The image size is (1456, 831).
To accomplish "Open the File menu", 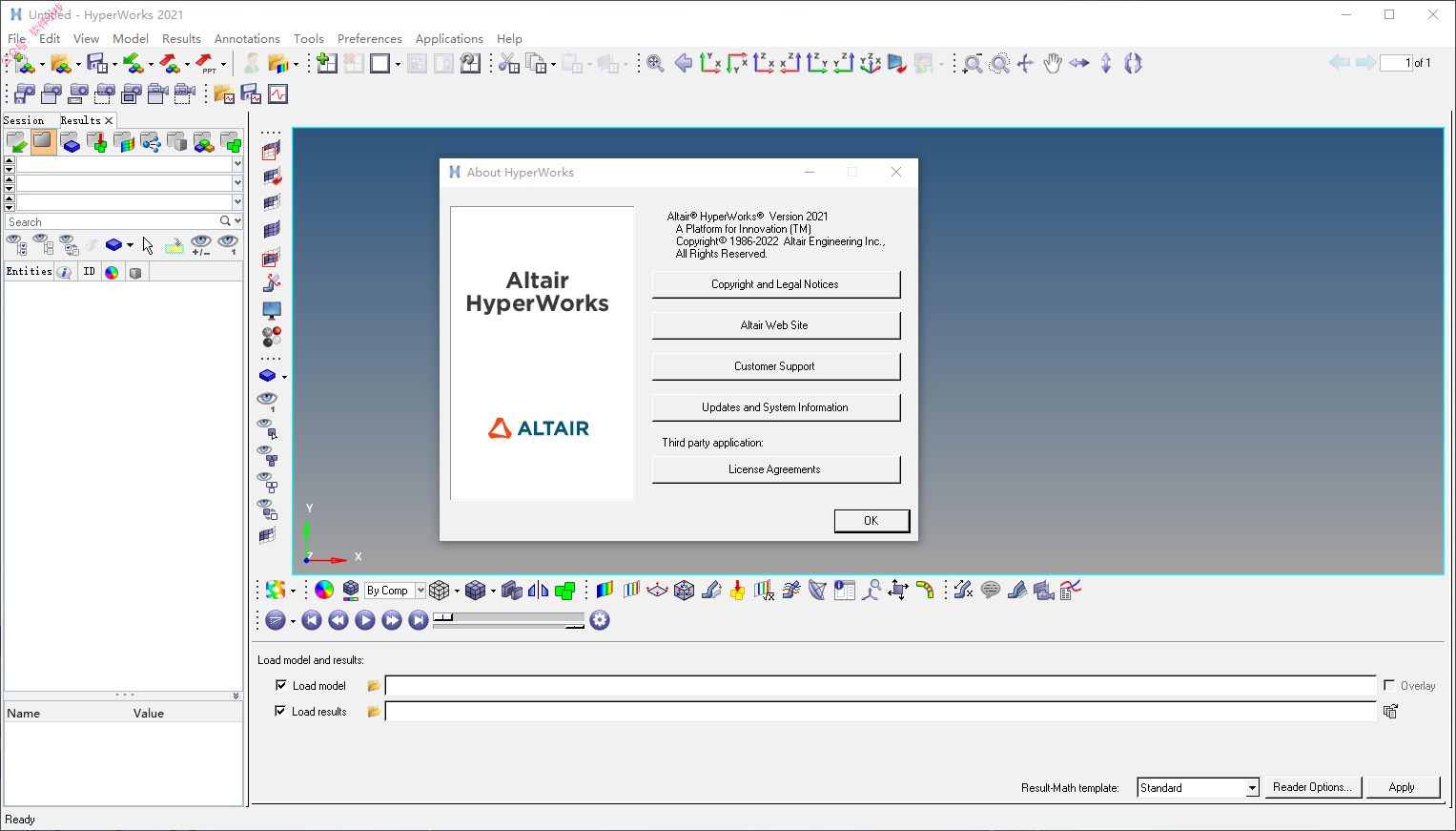I will (x=17, y=39).
